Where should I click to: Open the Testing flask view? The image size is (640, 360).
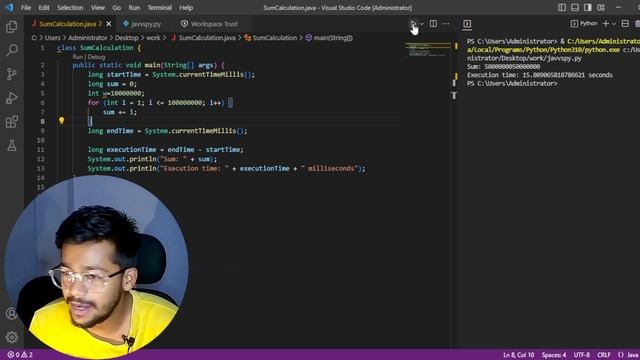[11, 145]
